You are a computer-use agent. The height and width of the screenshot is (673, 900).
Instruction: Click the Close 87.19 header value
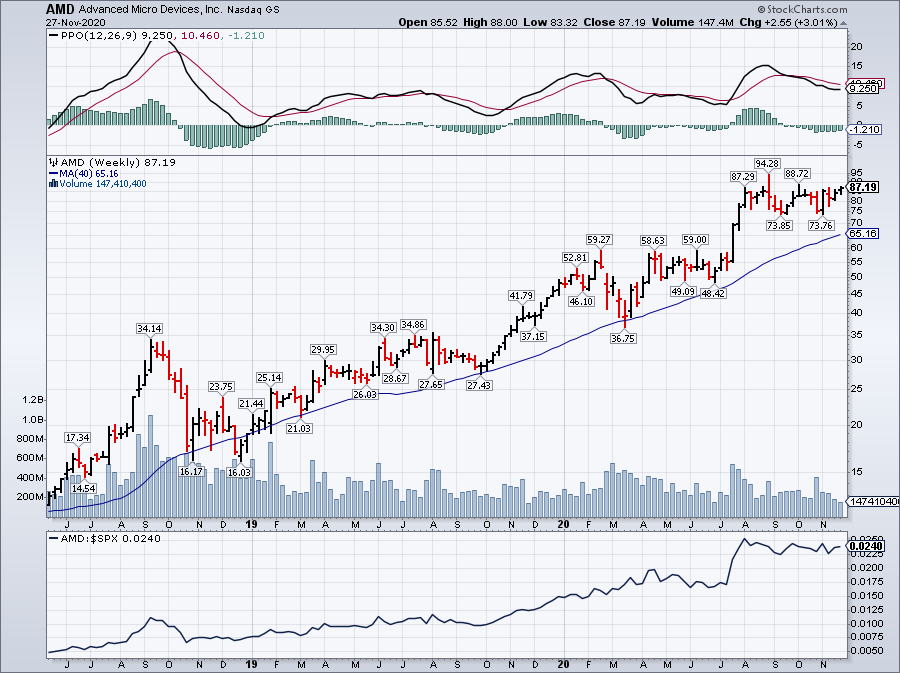pyautogui.click(x=614, y=22)
